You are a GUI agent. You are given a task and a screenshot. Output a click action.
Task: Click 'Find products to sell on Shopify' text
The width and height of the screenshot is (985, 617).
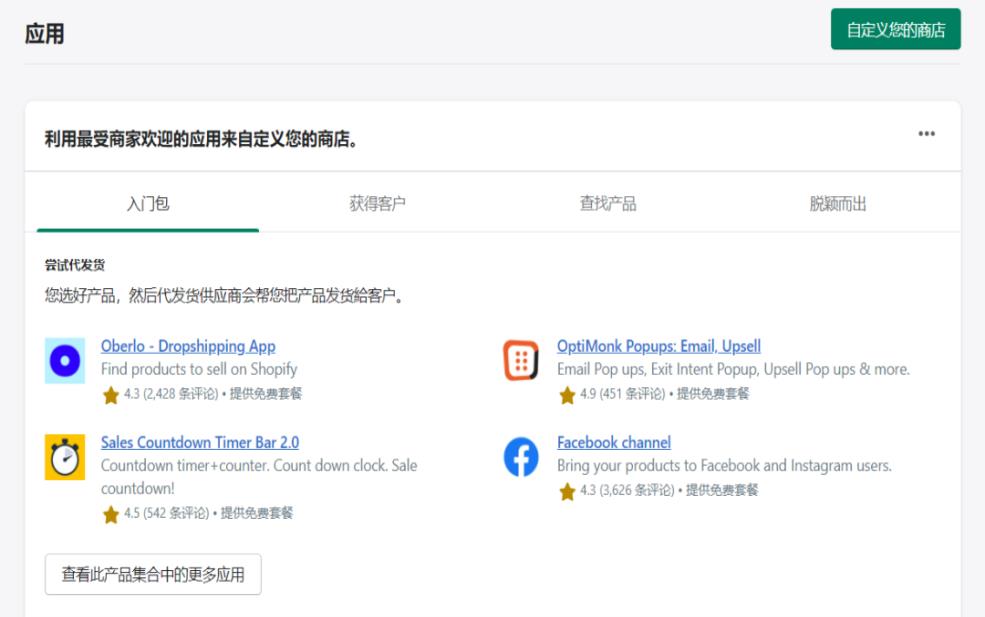(199, 369)
